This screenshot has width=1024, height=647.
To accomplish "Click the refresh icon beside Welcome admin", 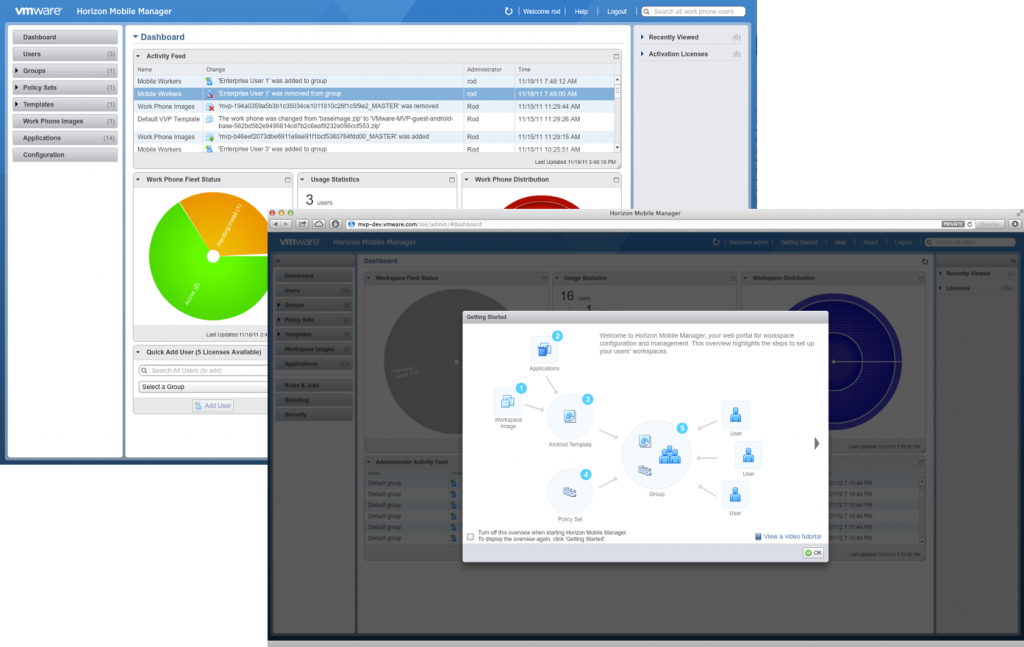I will 716,242.
